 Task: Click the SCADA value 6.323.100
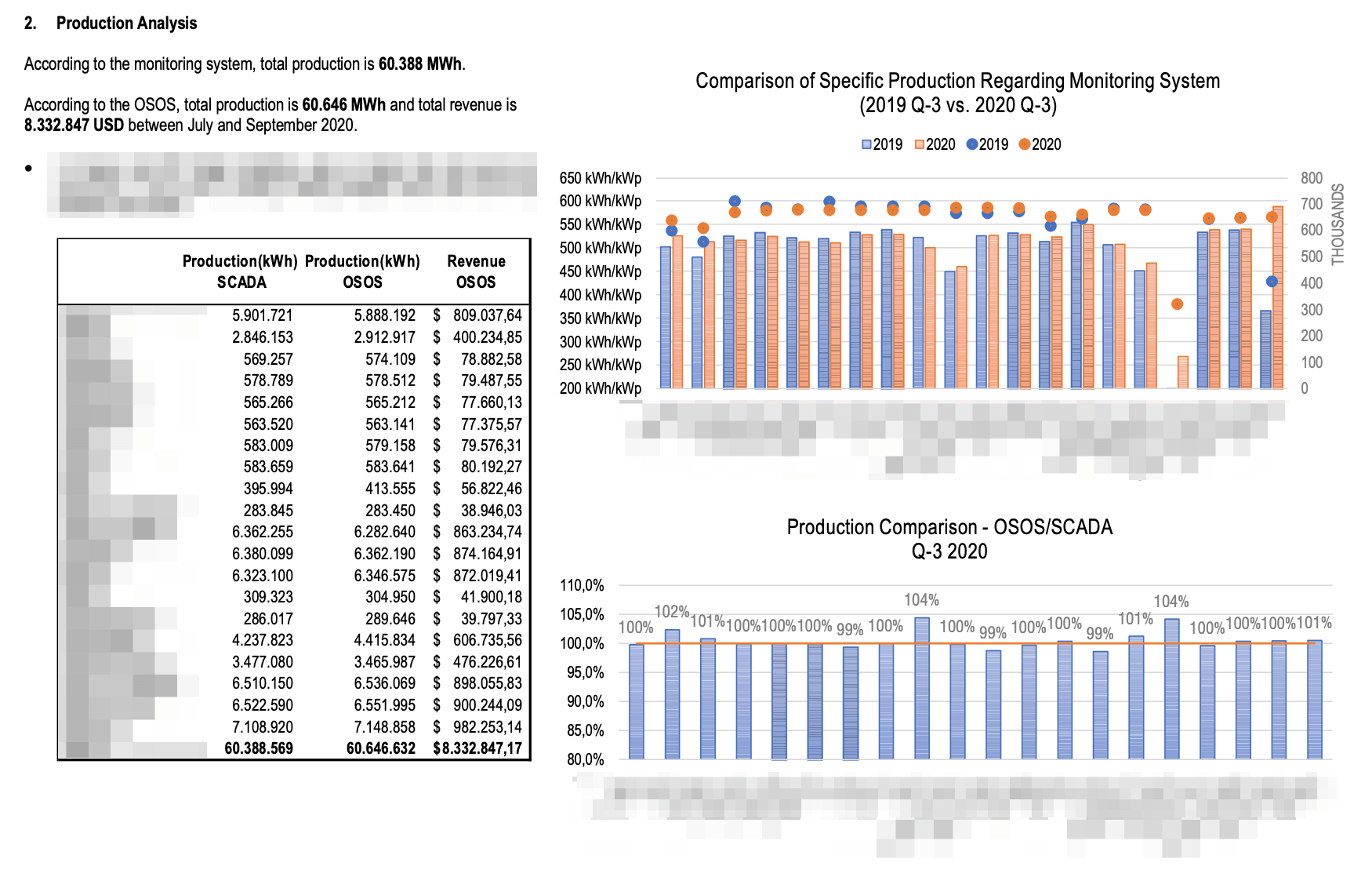point(262,576)
